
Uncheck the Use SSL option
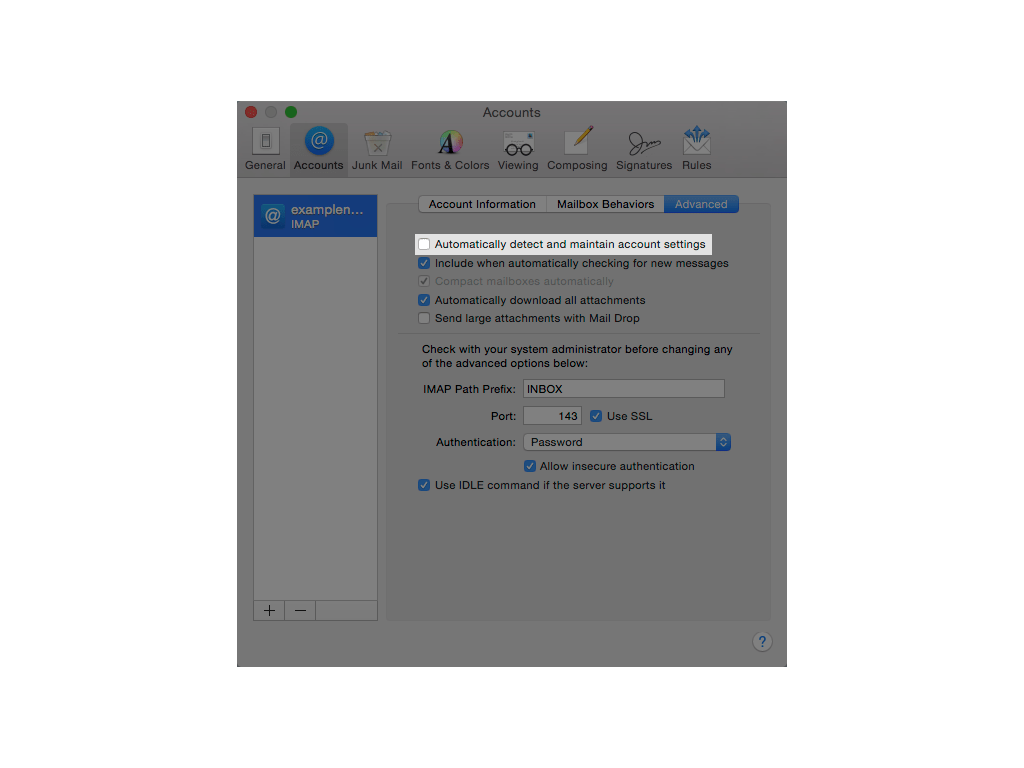coord(597,415)
